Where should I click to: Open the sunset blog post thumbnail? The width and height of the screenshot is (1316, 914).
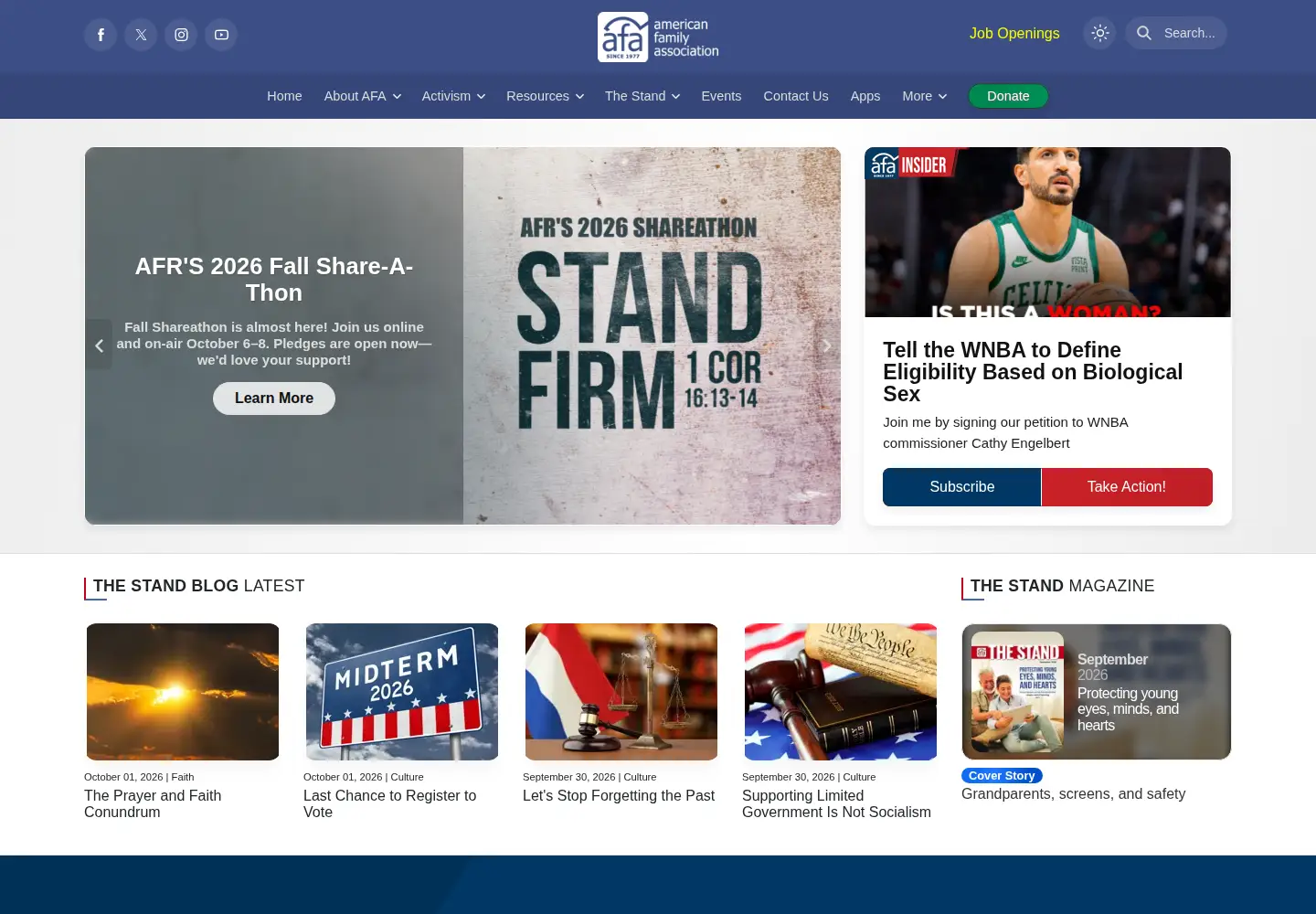pos(183,692)
